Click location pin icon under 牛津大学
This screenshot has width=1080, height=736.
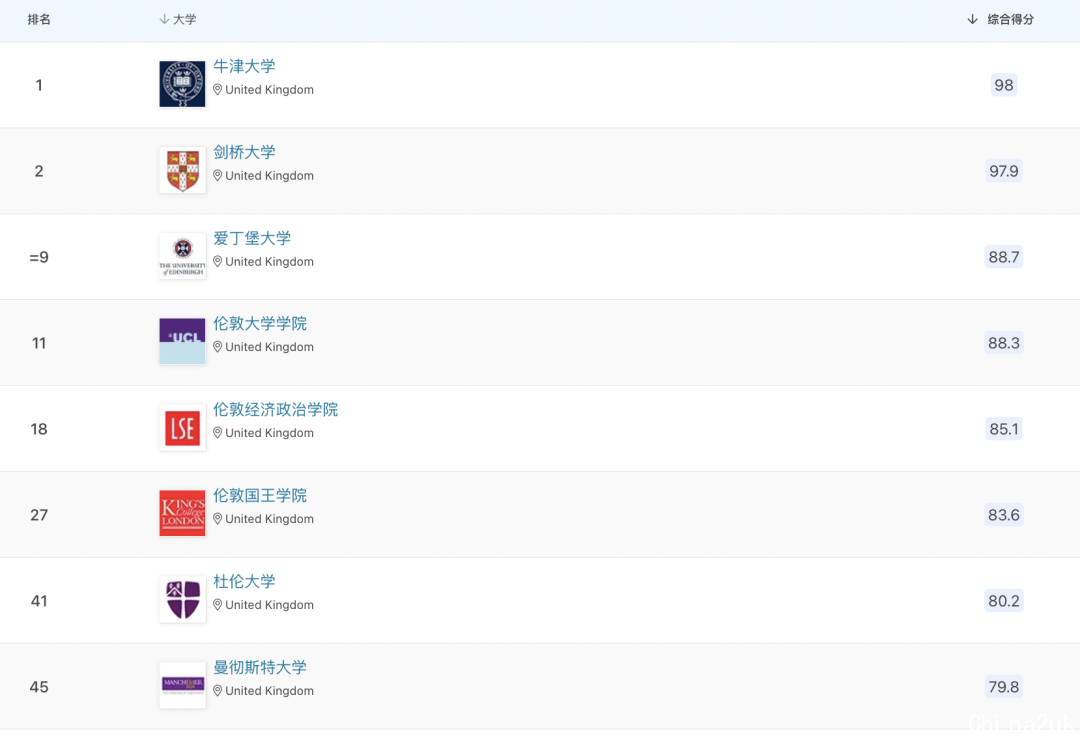[x=218, y=90]
